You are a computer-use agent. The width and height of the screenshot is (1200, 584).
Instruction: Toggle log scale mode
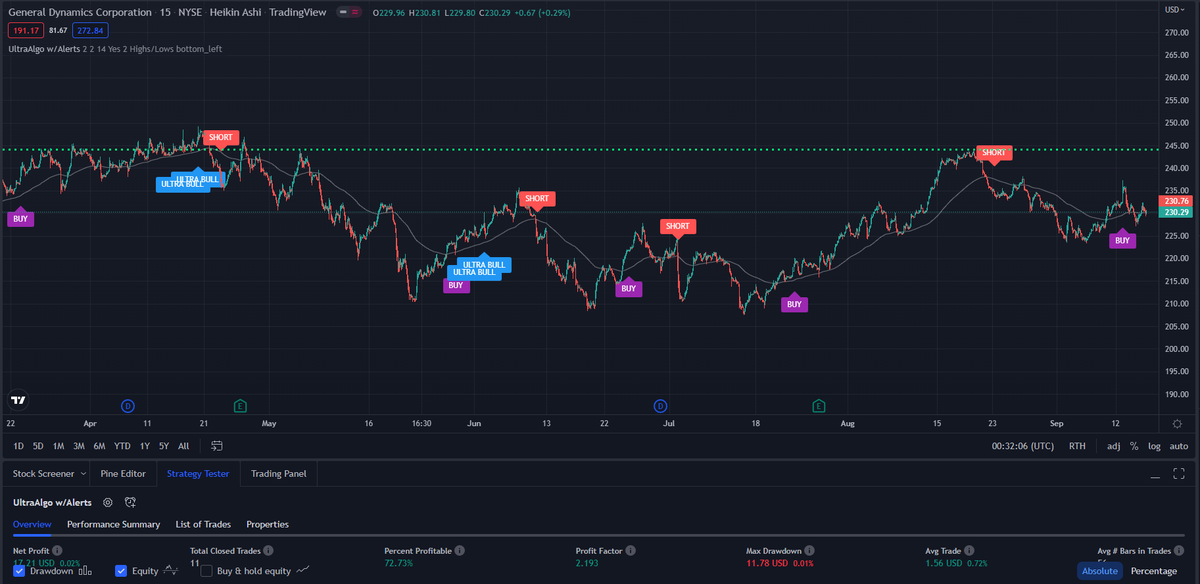1155,446
